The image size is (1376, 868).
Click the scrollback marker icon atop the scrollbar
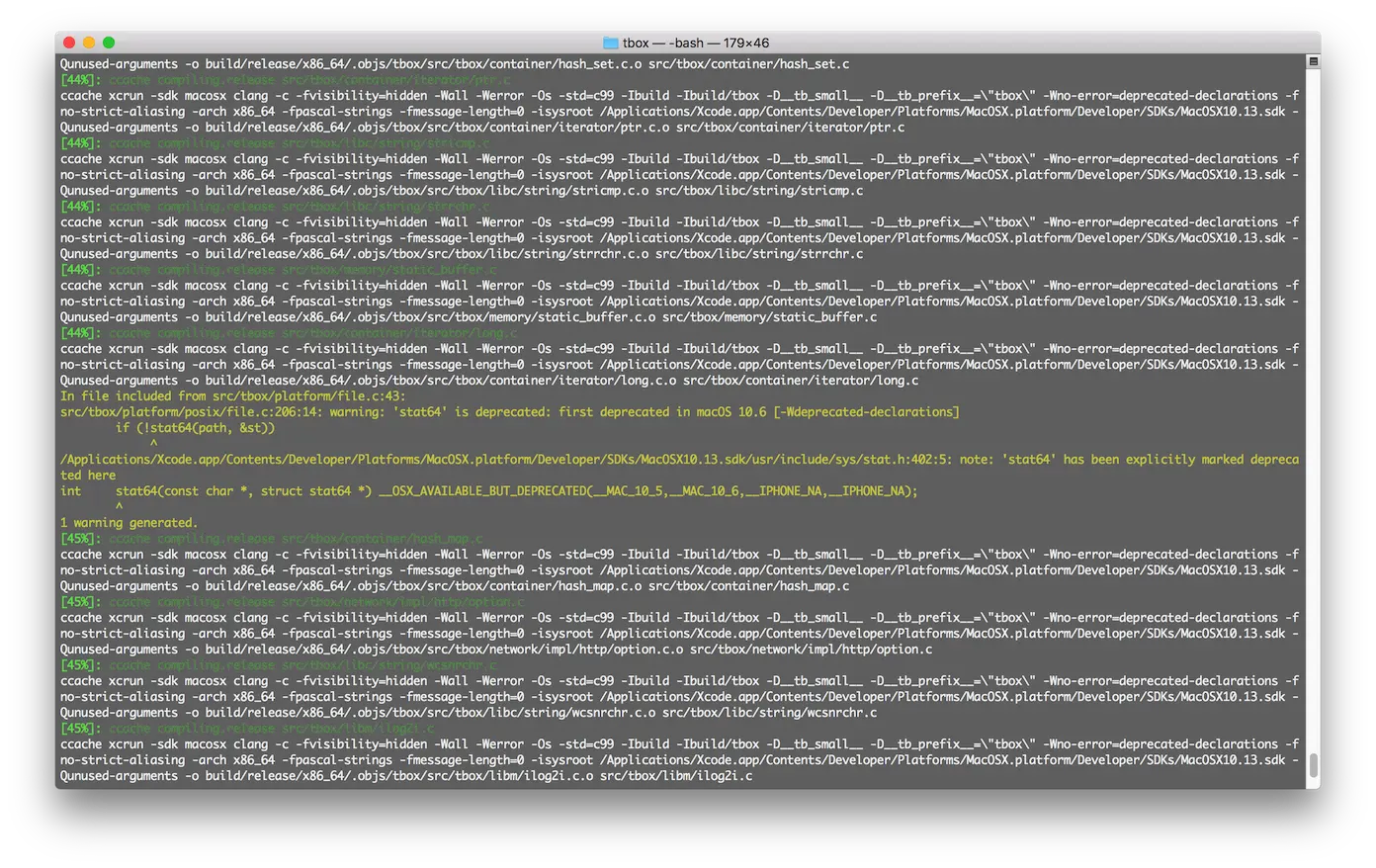click(x=1314, y=61)
